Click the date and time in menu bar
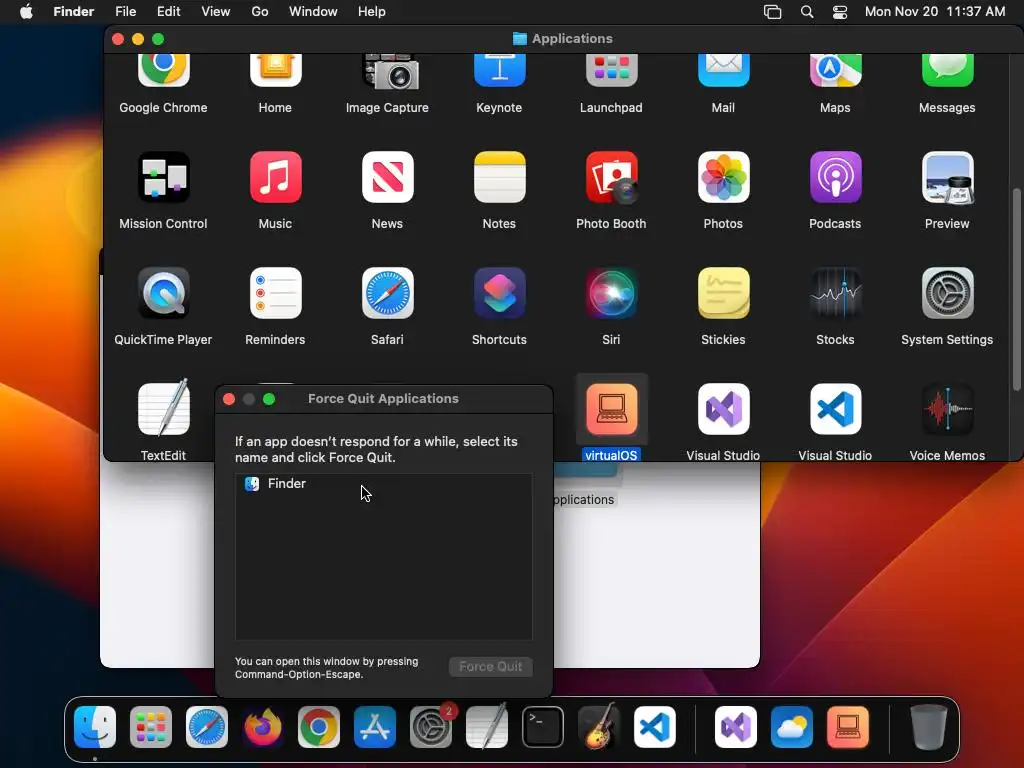 click(x=935, y=12)
